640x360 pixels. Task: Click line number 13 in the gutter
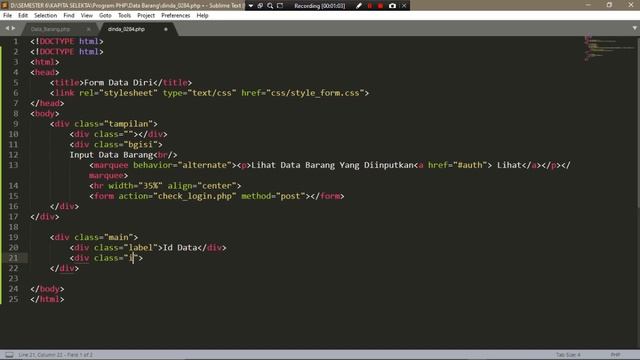click(x=13, y=165)
